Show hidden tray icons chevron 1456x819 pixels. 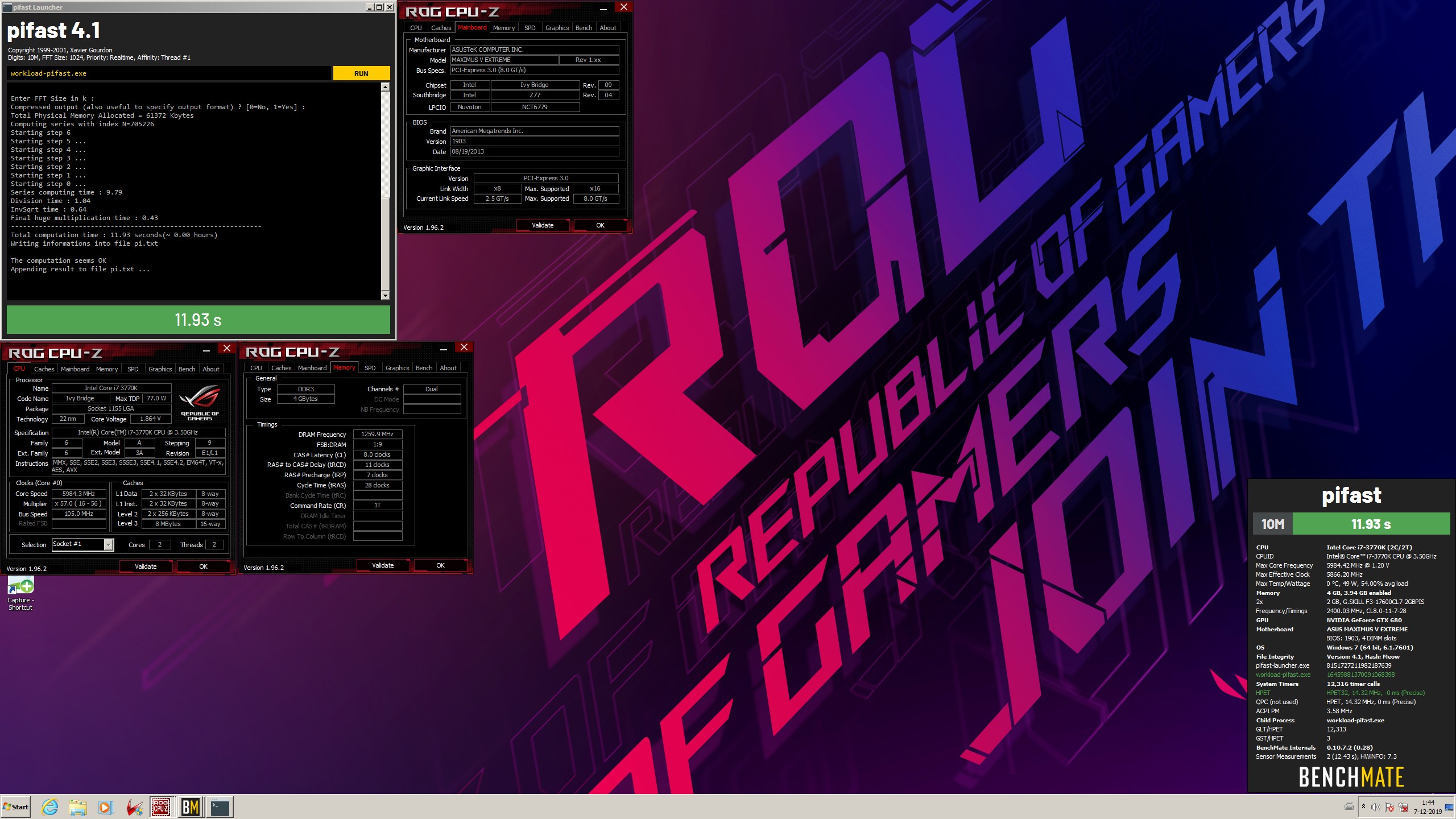tap(1363, 806)
